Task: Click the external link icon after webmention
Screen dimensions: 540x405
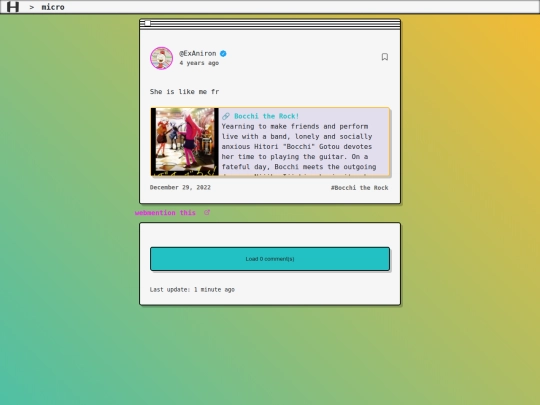Action: point(207,212)
